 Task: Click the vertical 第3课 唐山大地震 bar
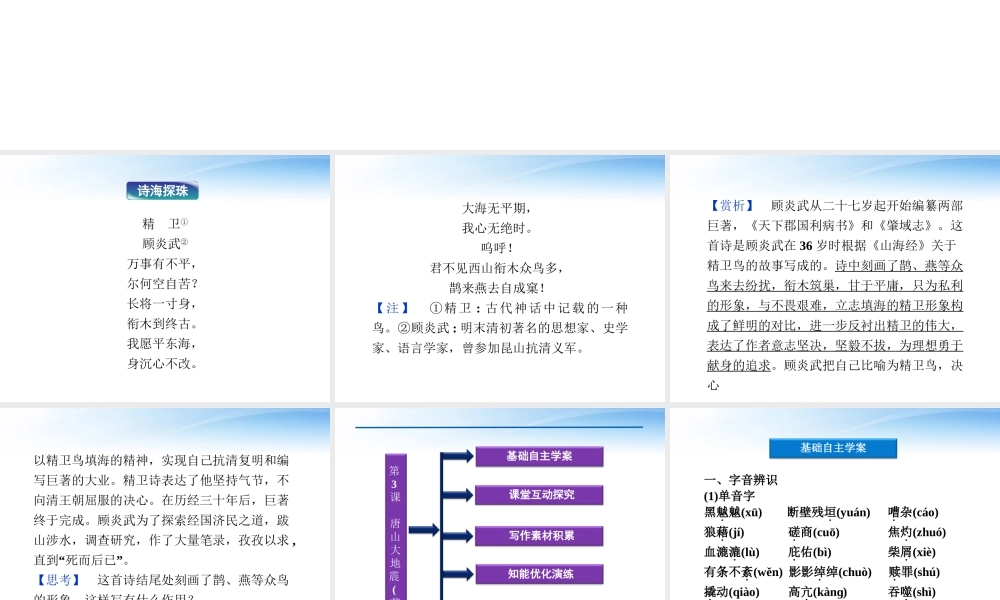point(395,527)
